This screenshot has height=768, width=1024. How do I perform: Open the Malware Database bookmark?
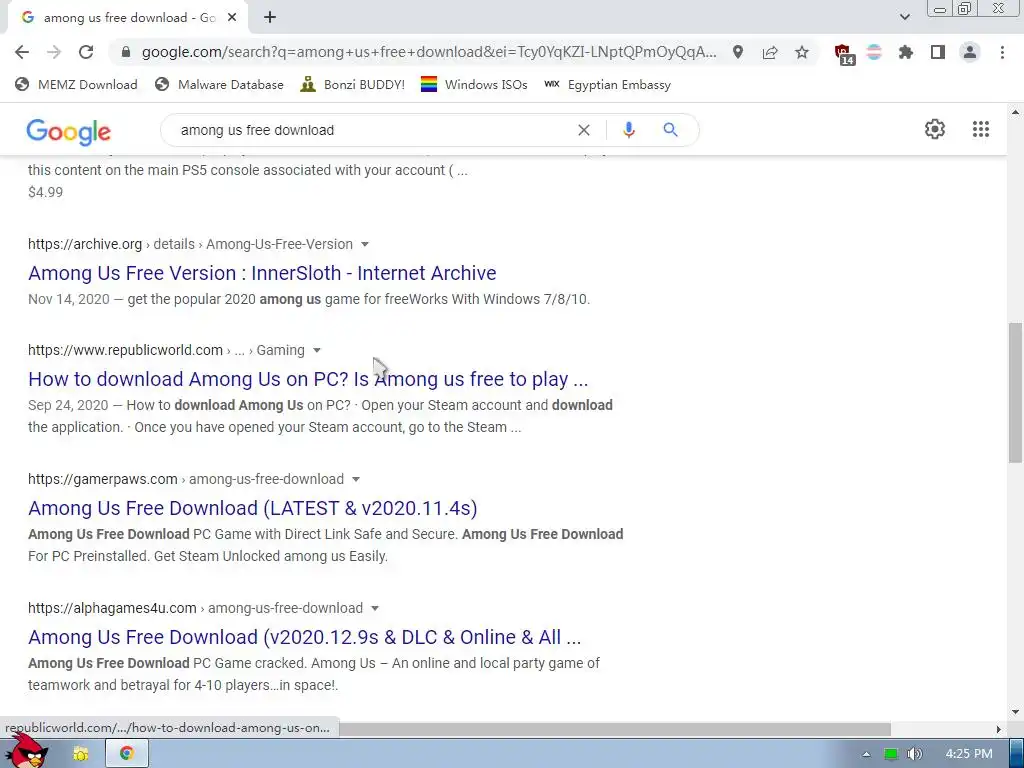pos(219,84)
